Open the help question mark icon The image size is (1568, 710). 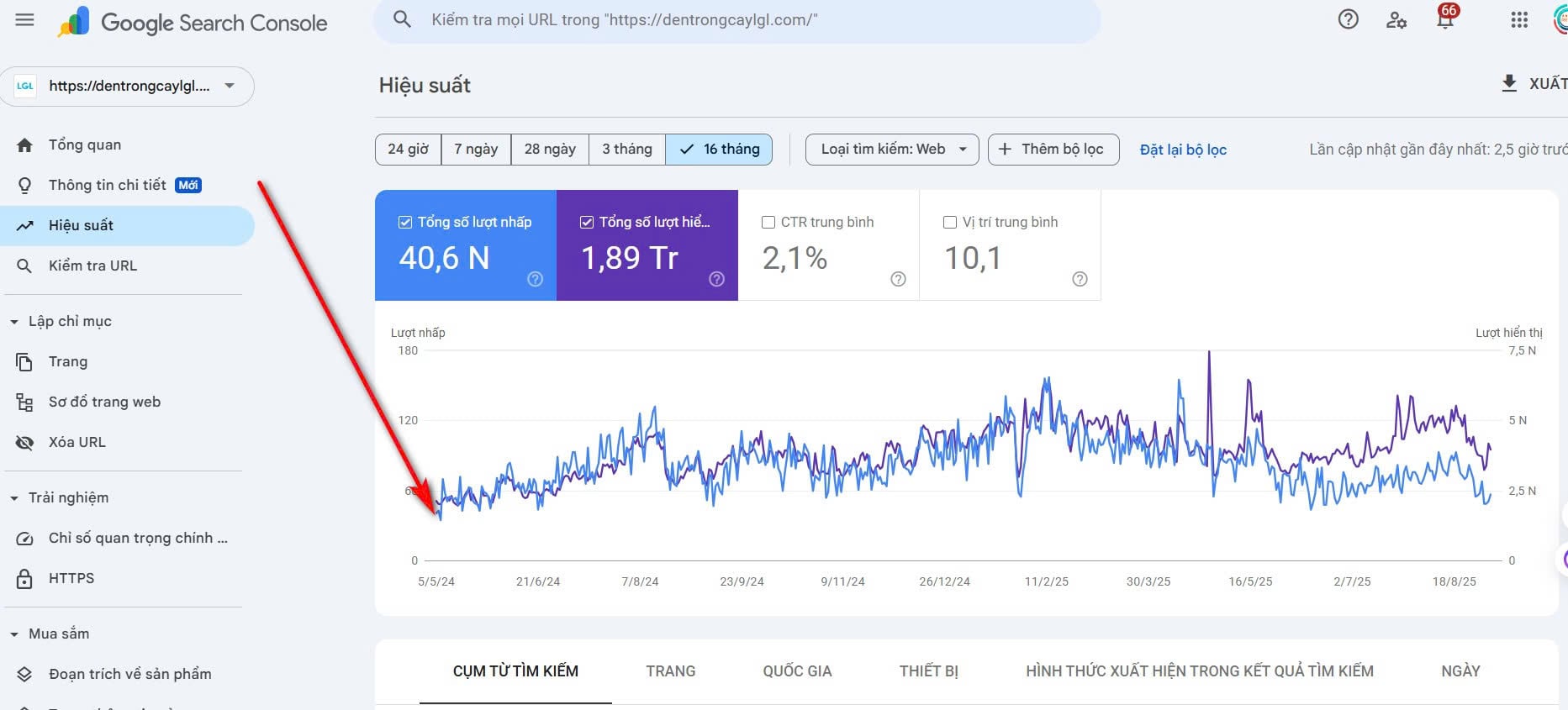tap(1348, 19)
